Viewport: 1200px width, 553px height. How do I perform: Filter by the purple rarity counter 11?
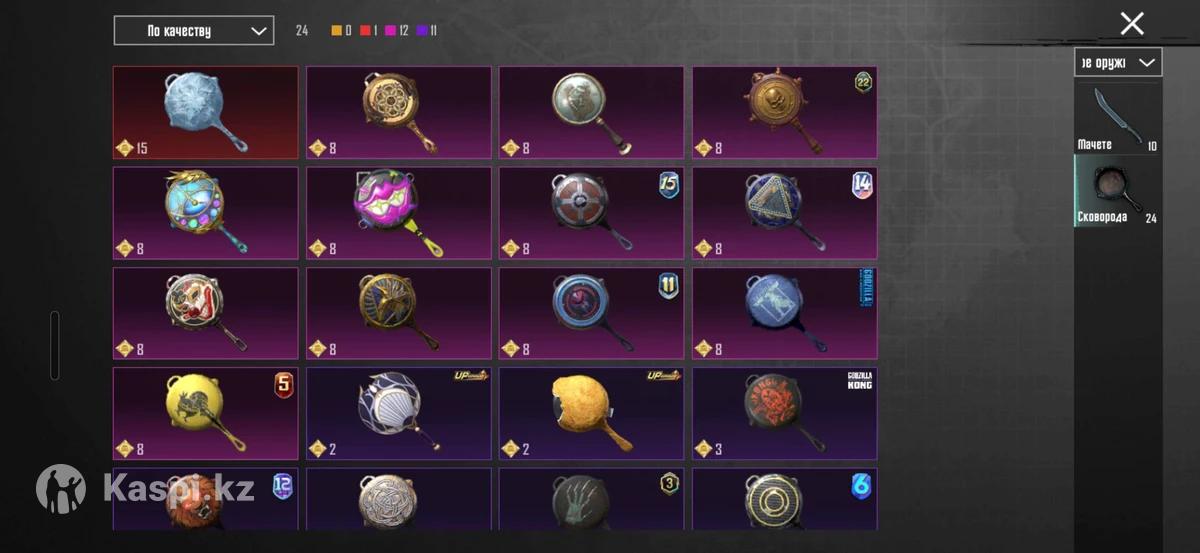pos(427,31)
